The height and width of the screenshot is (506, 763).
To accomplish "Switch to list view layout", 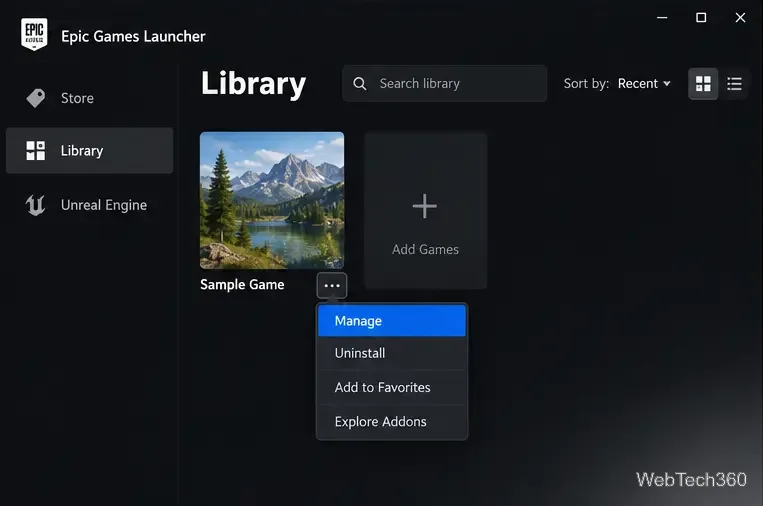I will 734,84.
